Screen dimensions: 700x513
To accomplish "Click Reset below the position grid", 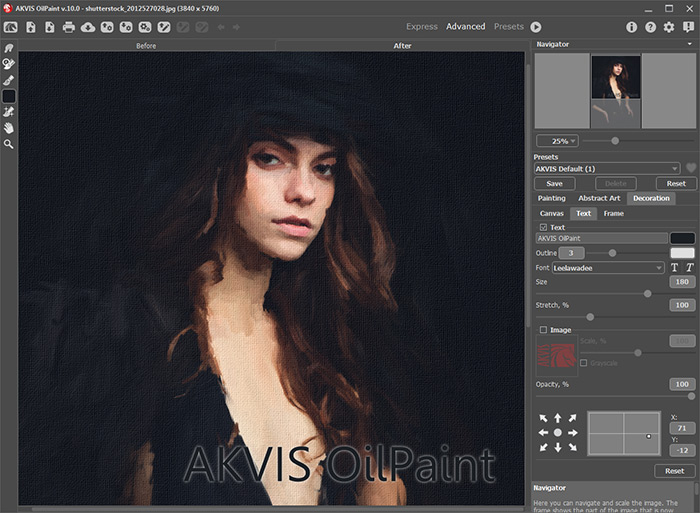I will [674, 471].
